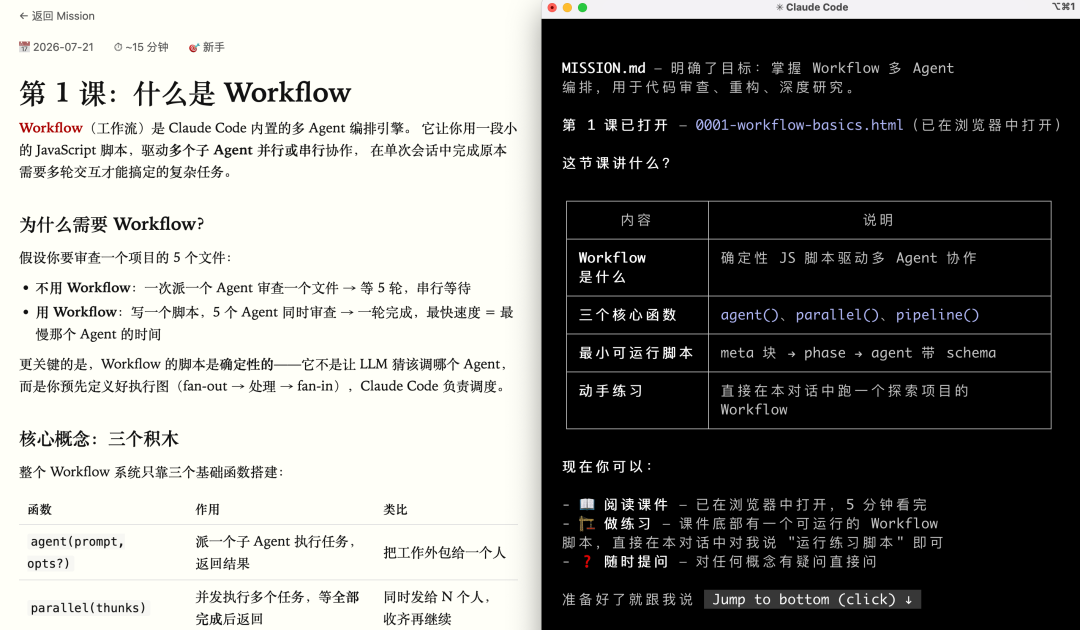Image resolution: width=1080 pixels, height=630 pixels.
Task: Click the bullet starting 用 Workflow：写一个脚本
Action: [274, 323]
